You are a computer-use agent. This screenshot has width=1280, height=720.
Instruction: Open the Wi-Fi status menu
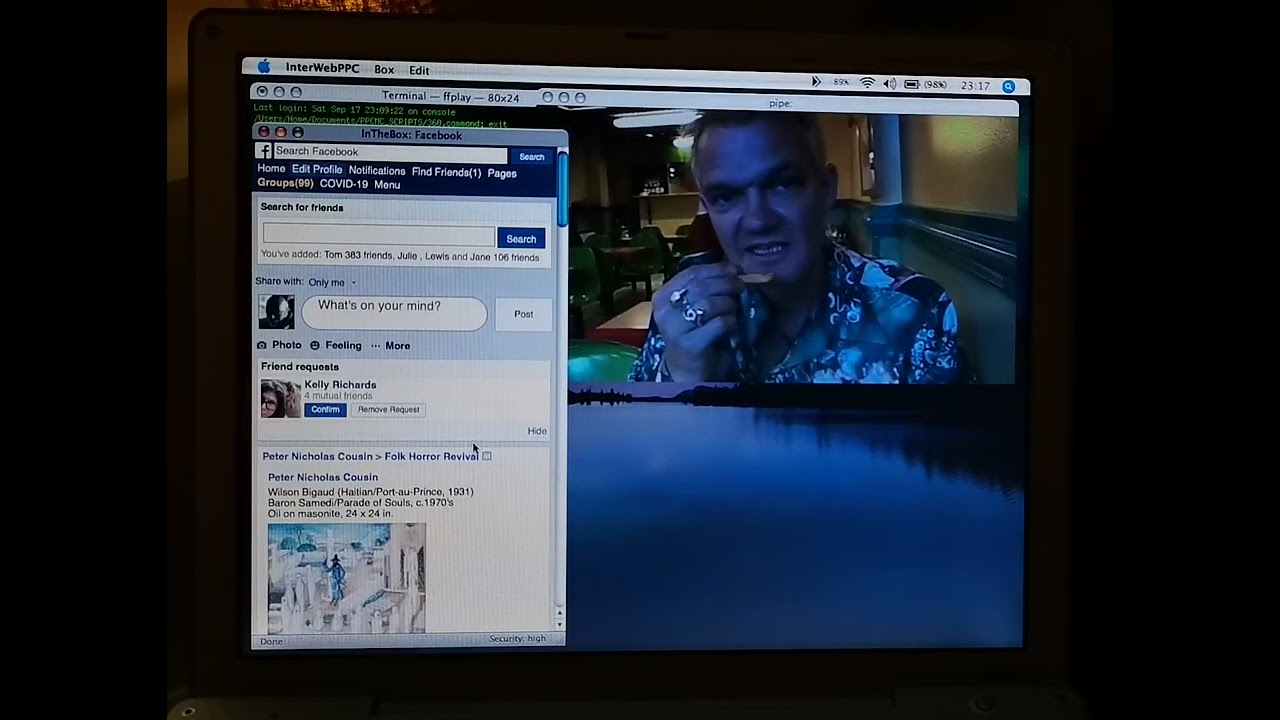(867, 83)
